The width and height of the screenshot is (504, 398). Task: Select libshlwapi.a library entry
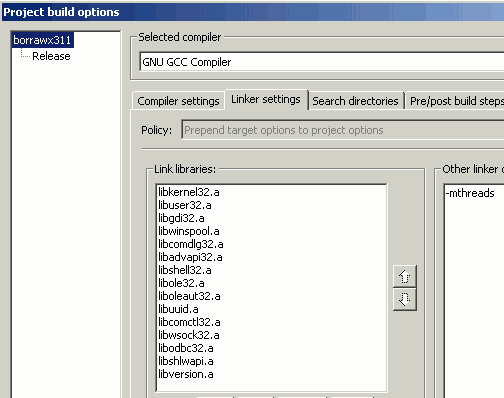tap(186, 361)
